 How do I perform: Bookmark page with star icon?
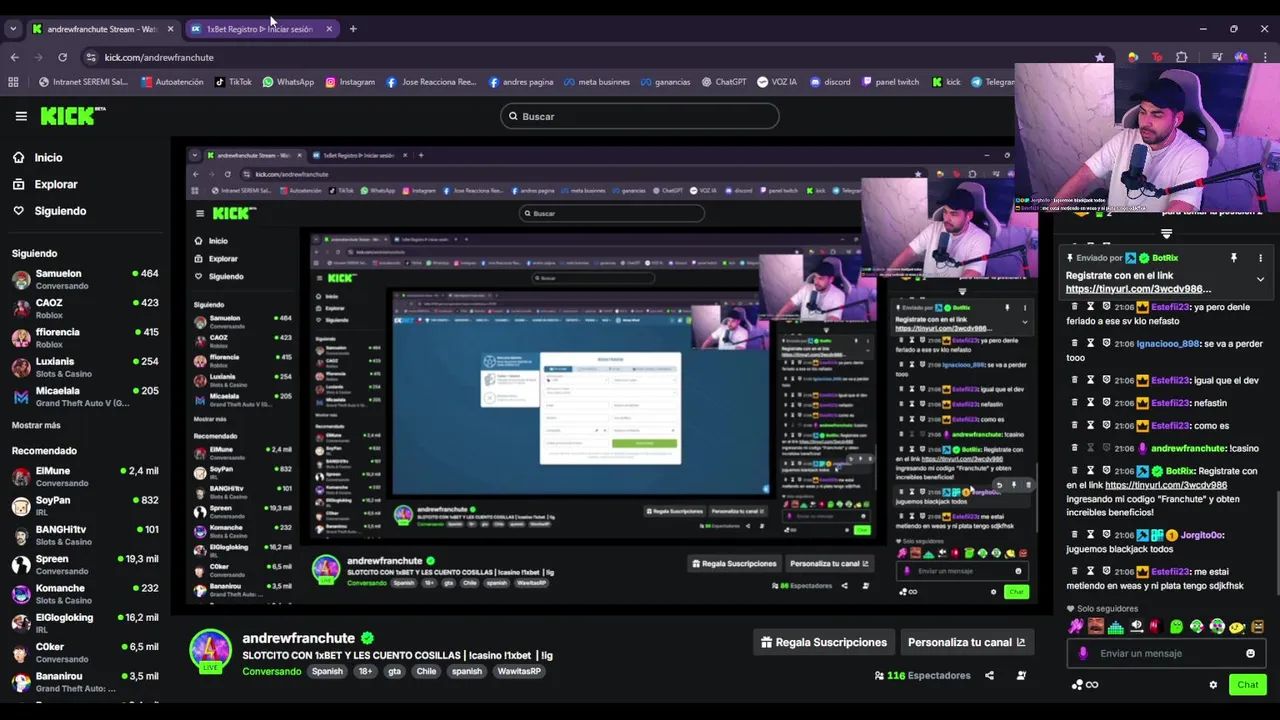point(1100,57)
